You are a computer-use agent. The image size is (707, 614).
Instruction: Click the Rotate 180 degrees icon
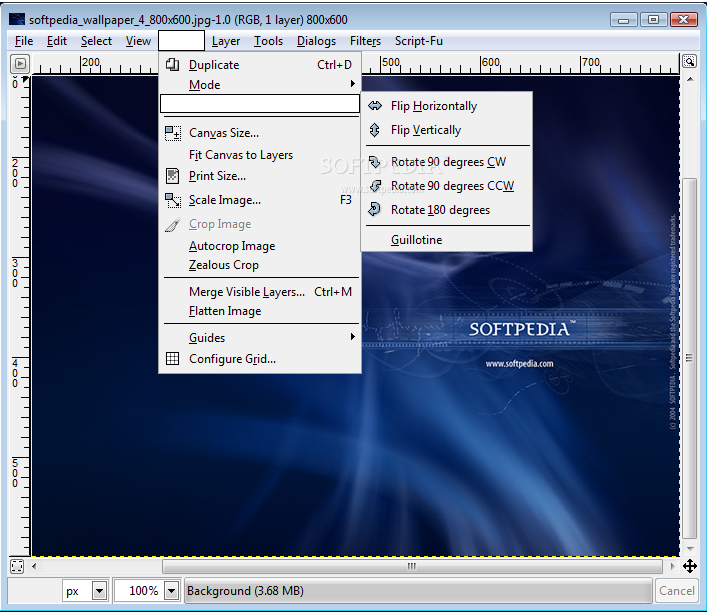coord(374,210)
